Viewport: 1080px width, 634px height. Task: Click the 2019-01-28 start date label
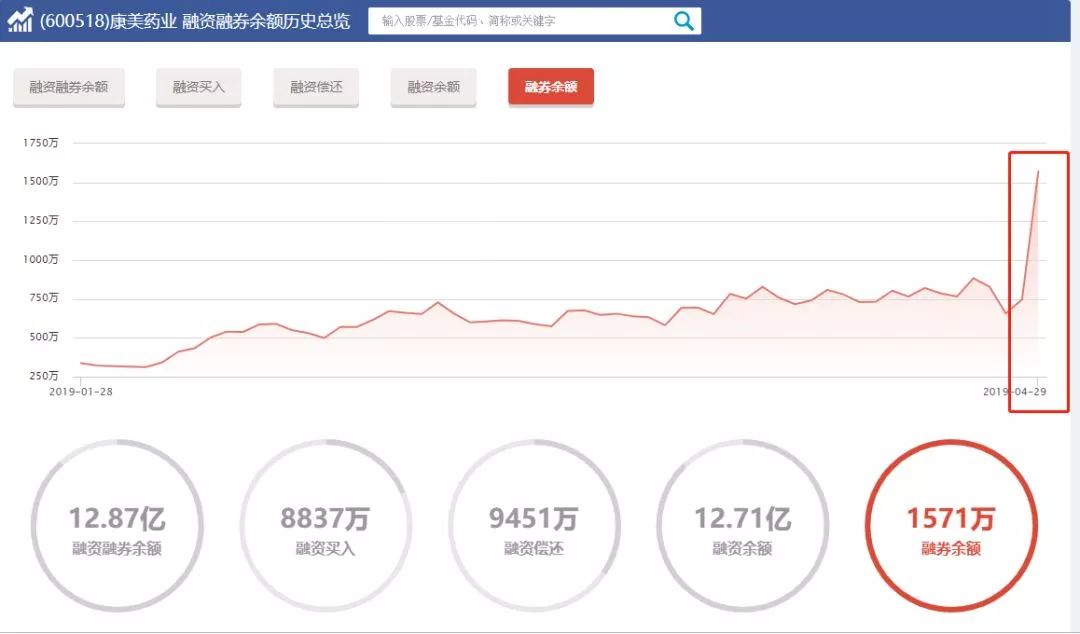click(81, 391)
